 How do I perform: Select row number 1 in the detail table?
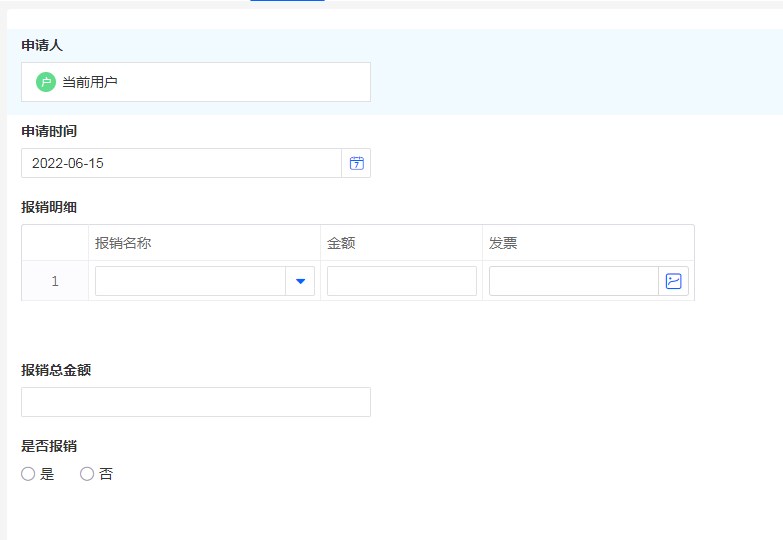pyautogui.click(x=55, y=282)
